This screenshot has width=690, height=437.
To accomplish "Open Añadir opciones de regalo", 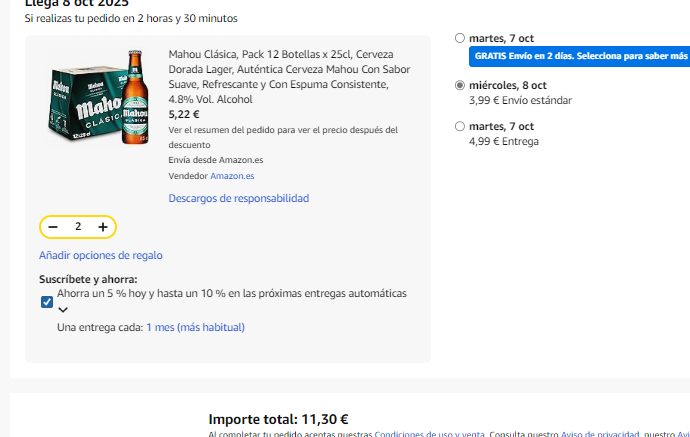I will [101, 255].
